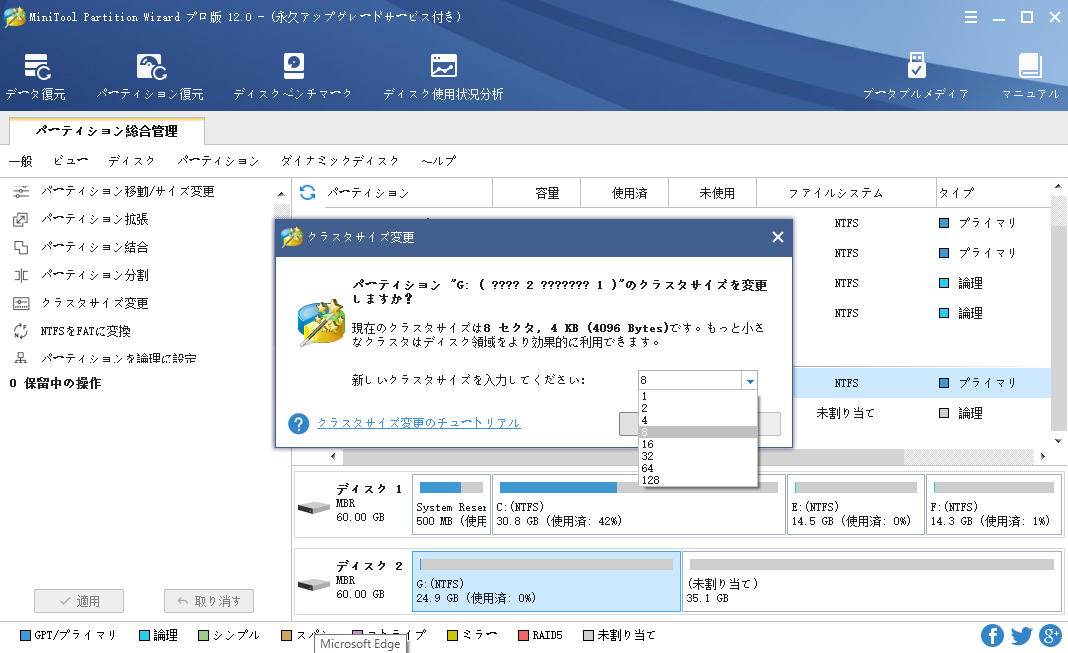1068x653 pixels.
Task: Open the クラスタサイズ変更のチュートリアル link
Action: (418, 423)
